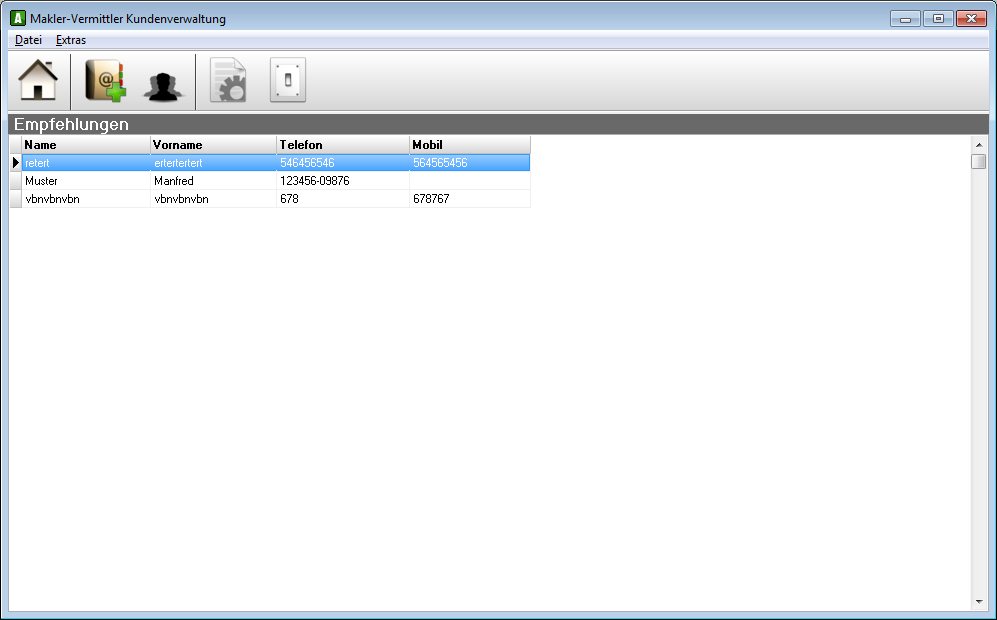Image resolution: width=997 pixels, height=620 pixels.
Task: Click the Telefon column header
Action: pyautogui.click(x=343, y=145)
